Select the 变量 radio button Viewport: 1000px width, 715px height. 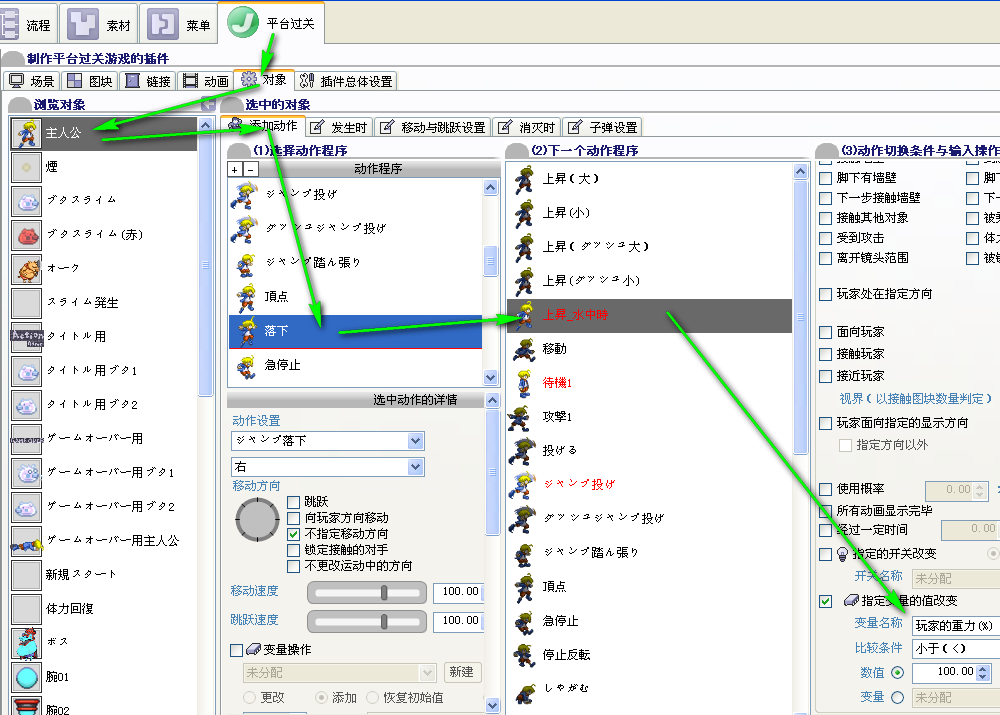click(x=897, y=698)
